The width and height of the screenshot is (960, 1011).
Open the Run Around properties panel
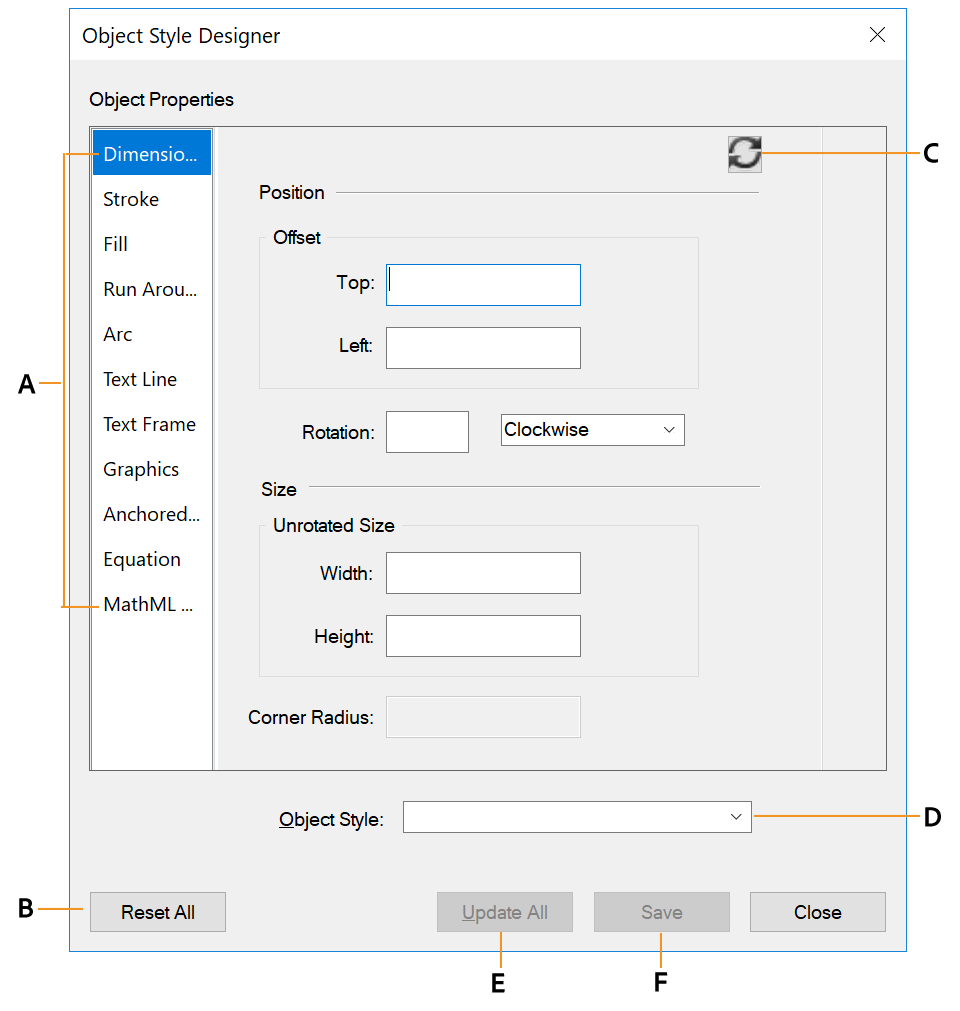tap(149, 289)
